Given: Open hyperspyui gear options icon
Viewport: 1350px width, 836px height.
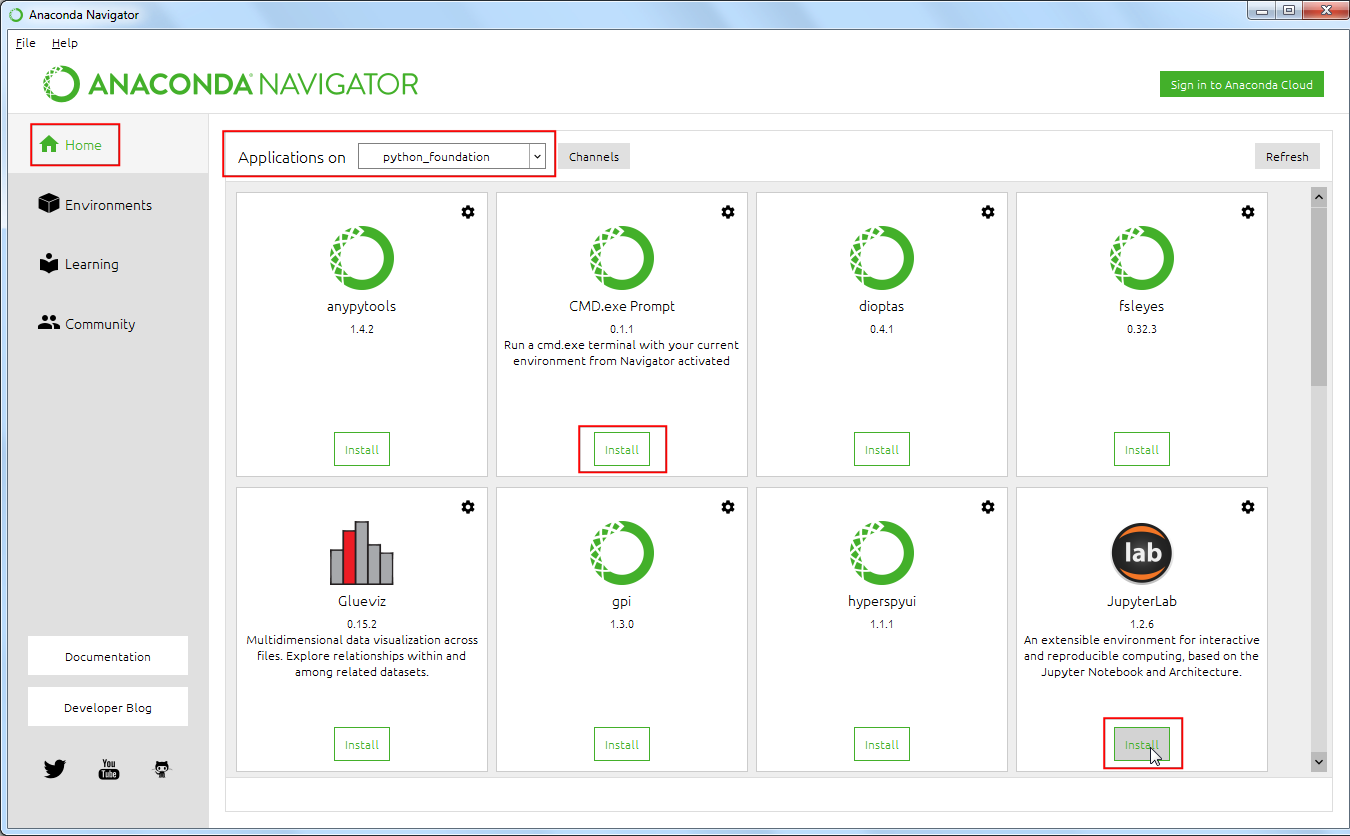Looking at the screenshot, I should coord(988,507).
